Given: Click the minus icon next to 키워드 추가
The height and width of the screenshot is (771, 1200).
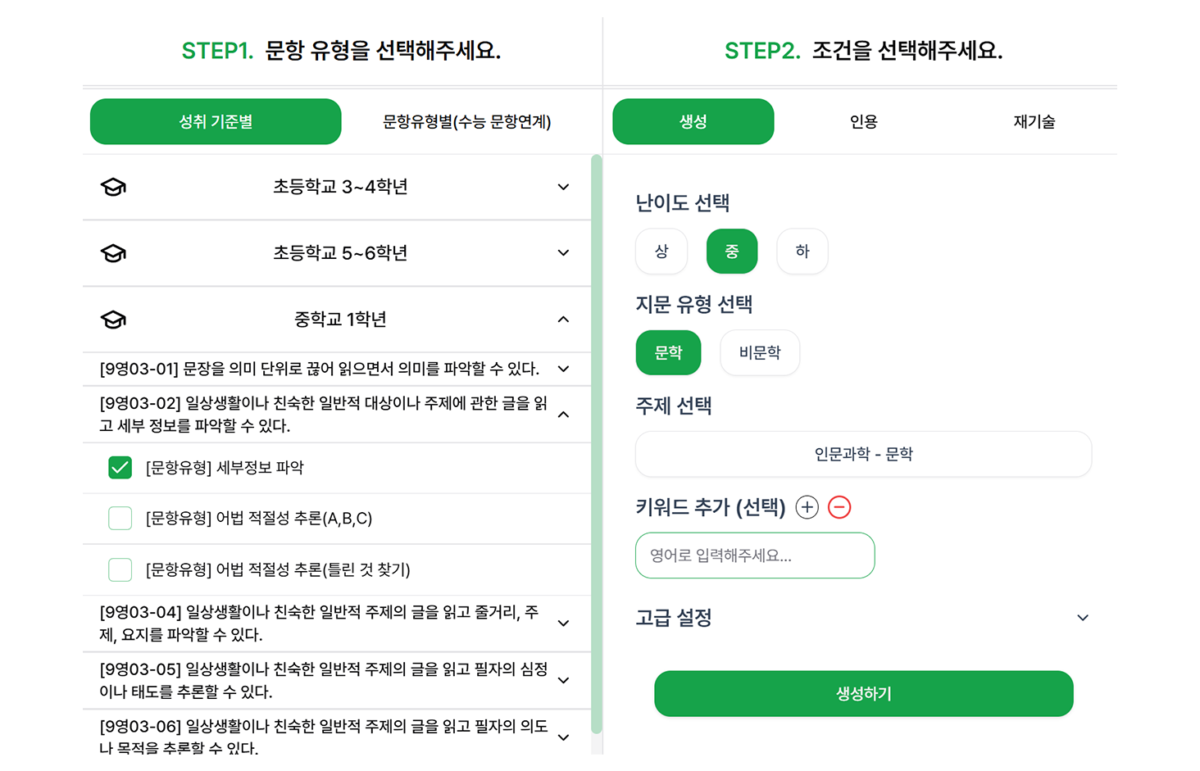Looking at the screenshot, I should point(840,507).
